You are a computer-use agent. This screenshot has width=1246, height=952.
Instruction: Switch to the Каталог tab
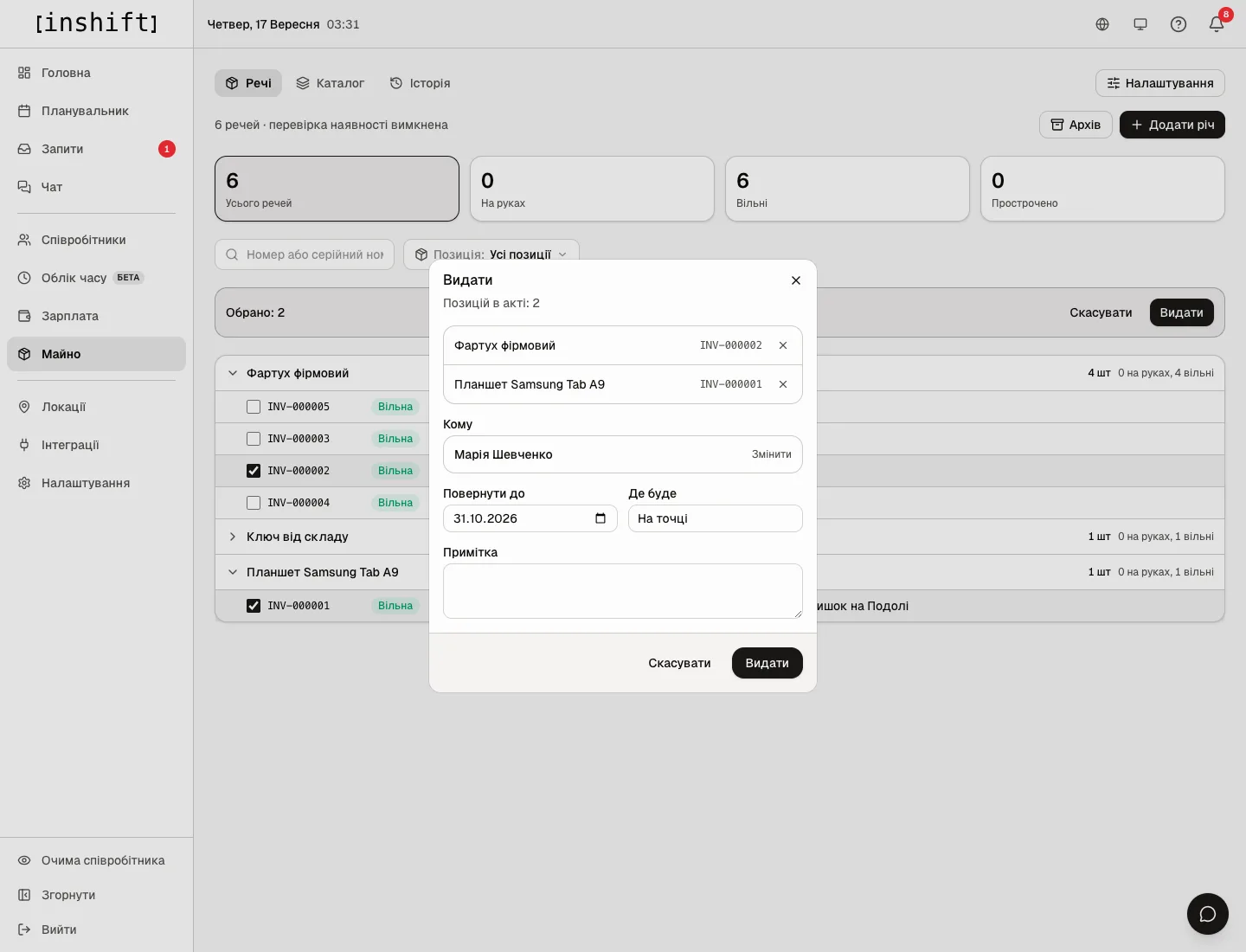[x=330, y=83]
